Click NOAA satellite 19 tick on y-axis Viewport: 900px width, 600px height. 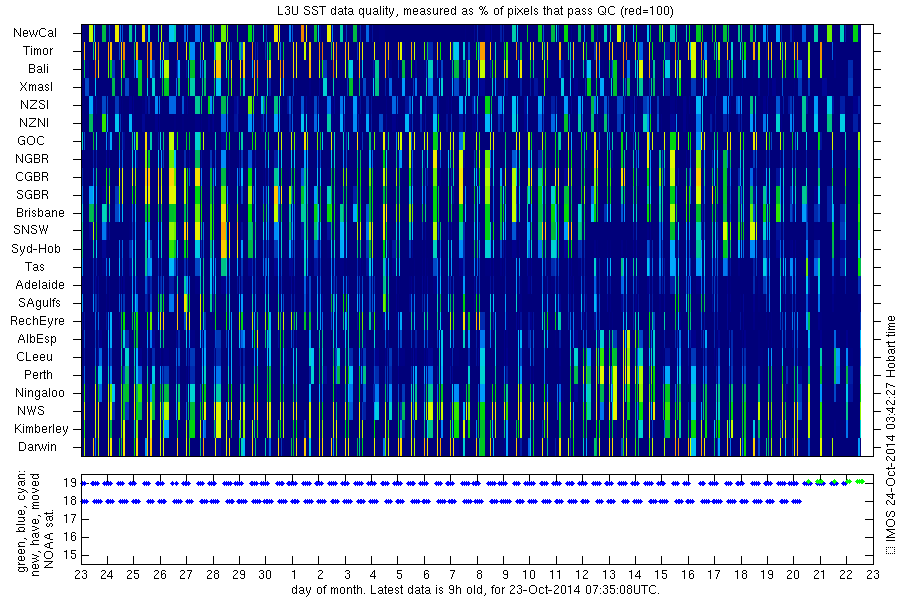coord(70,483)
